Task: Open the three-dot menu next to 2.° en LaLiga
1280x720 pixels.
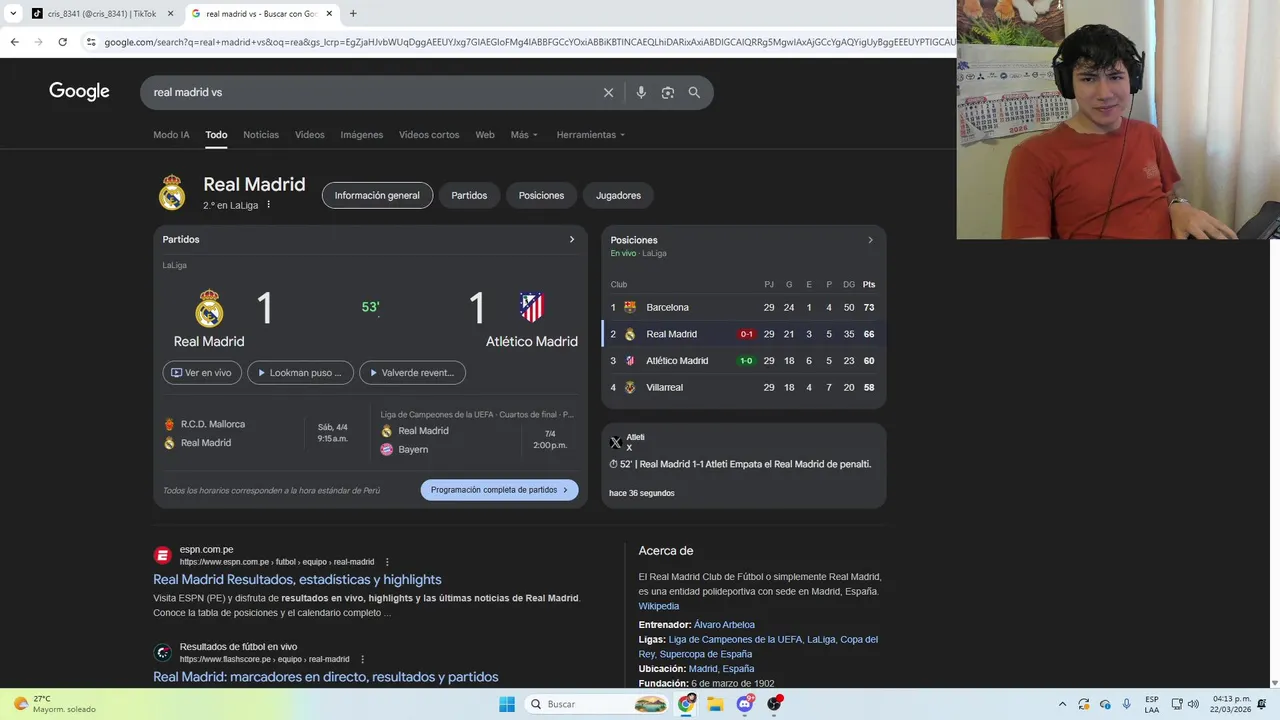Action: pyautogui.click(x=268, y=205)
